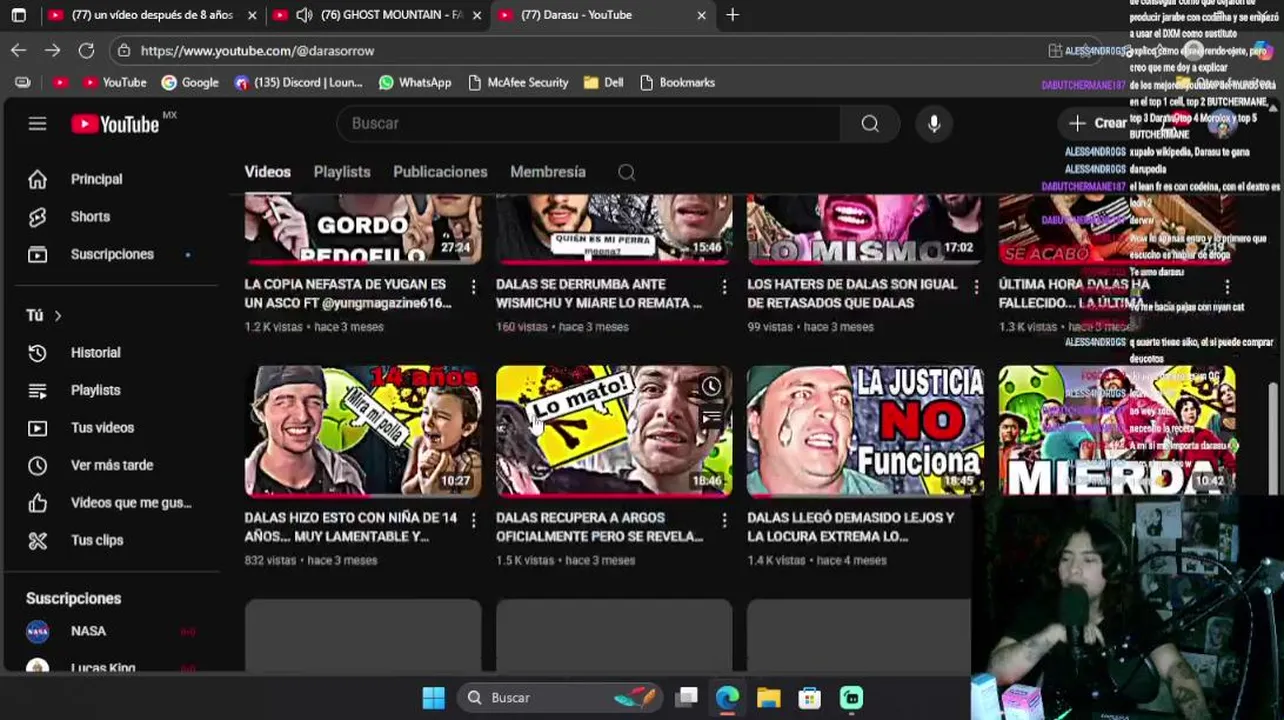Click the search magnifier button
The width and height of the screenshot is (1284, 720).
870,123
